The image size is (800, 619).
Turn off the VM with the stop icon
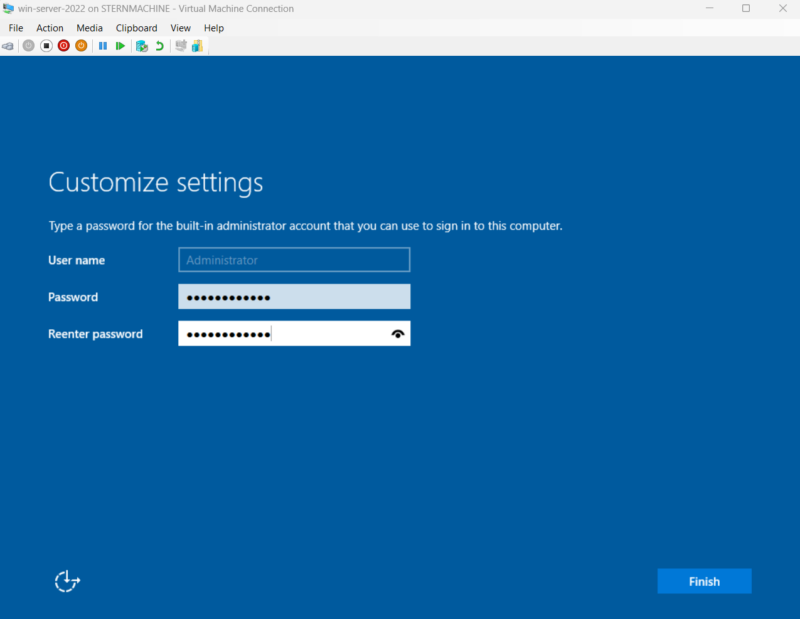pyautogui.click(x=46, y=46)
